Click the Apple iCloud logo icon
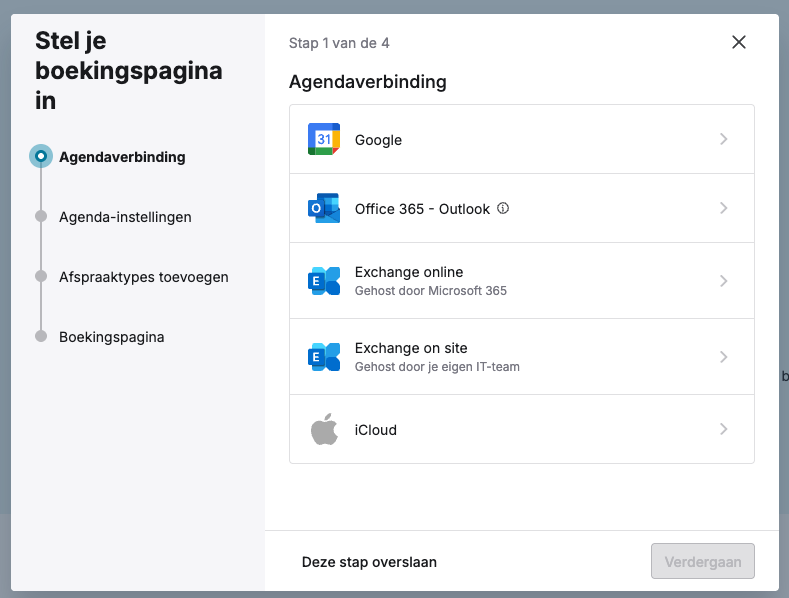 (324, 429)
